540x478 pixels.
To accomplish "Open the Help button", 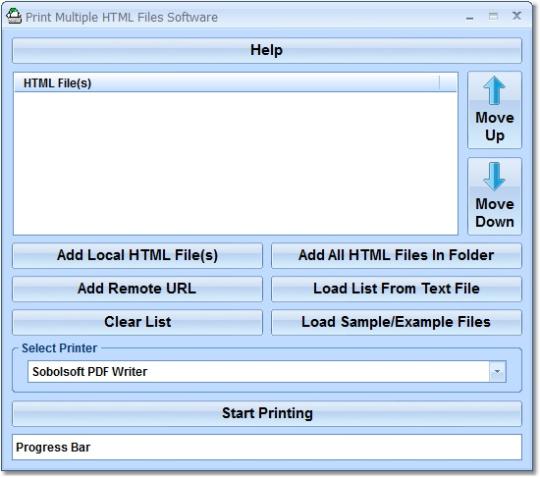I will pos(267,50).
